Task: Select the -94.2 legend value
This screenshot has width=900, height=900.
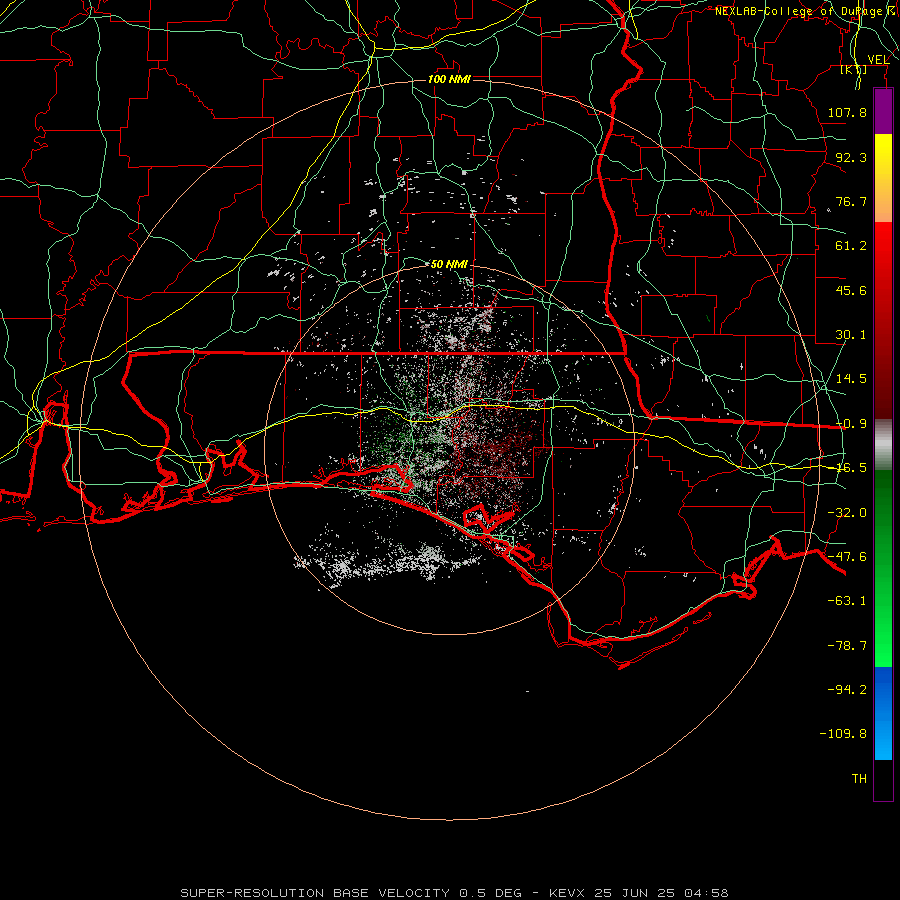Action: (847, 690)
